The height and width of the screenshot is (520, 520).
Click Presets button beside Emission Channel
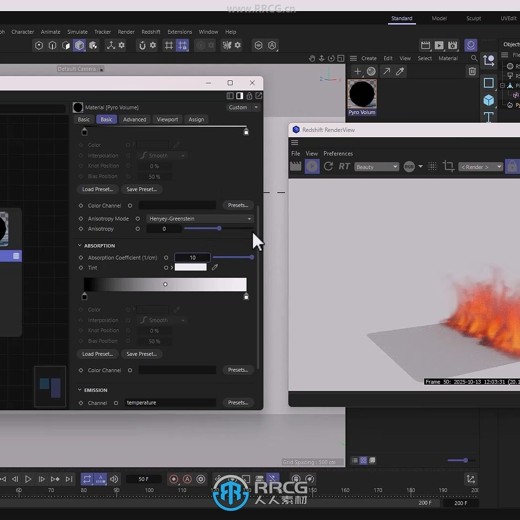(238, 403)
